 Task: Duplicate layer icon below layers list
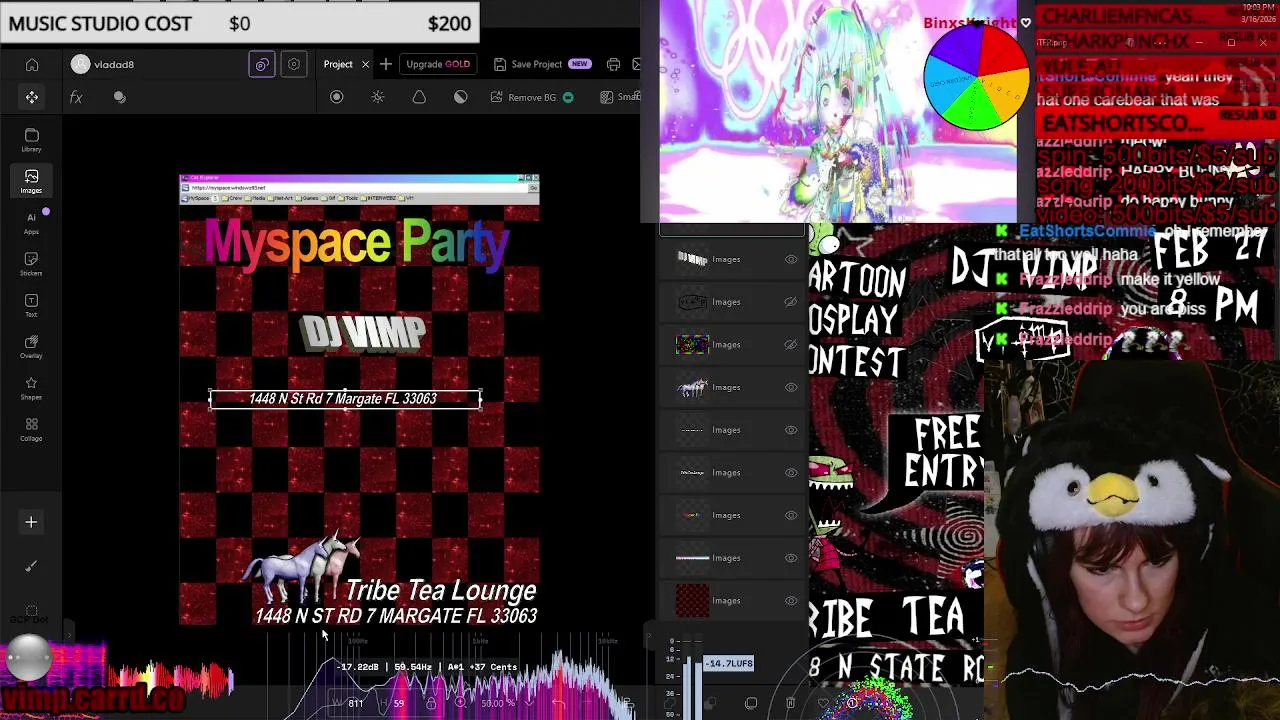coord(751,704)
